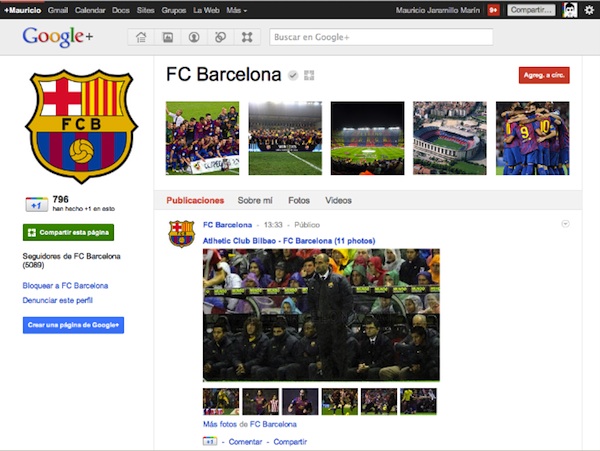The image size is (600, 451).
Task: Click Crear una página de Google+ button
Action: 73,325
